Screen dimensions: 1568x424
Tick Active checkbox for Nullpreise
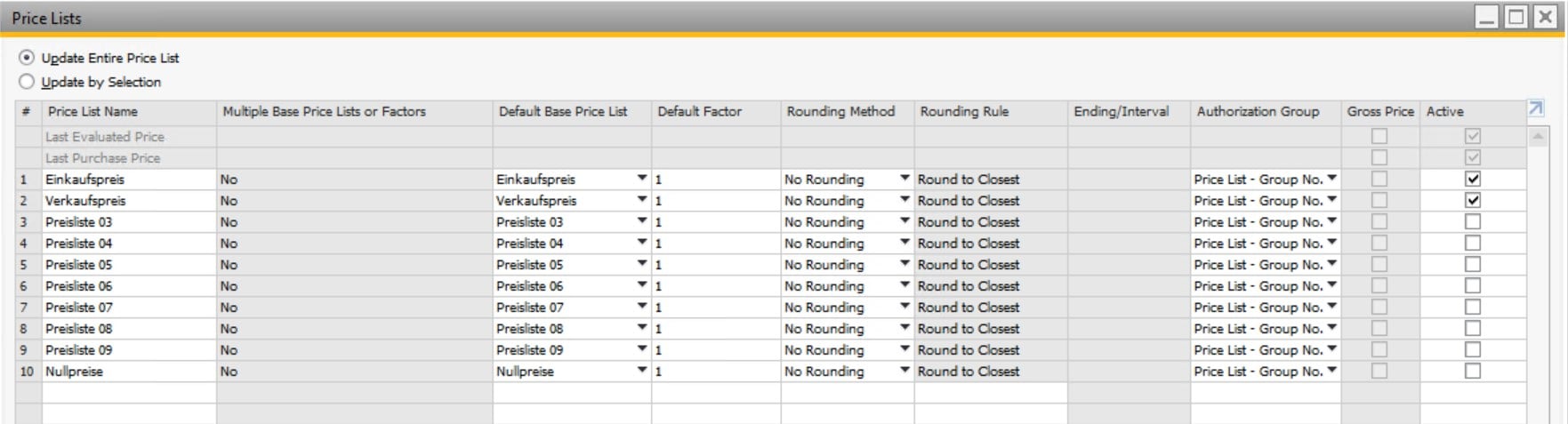point(1473,371)
